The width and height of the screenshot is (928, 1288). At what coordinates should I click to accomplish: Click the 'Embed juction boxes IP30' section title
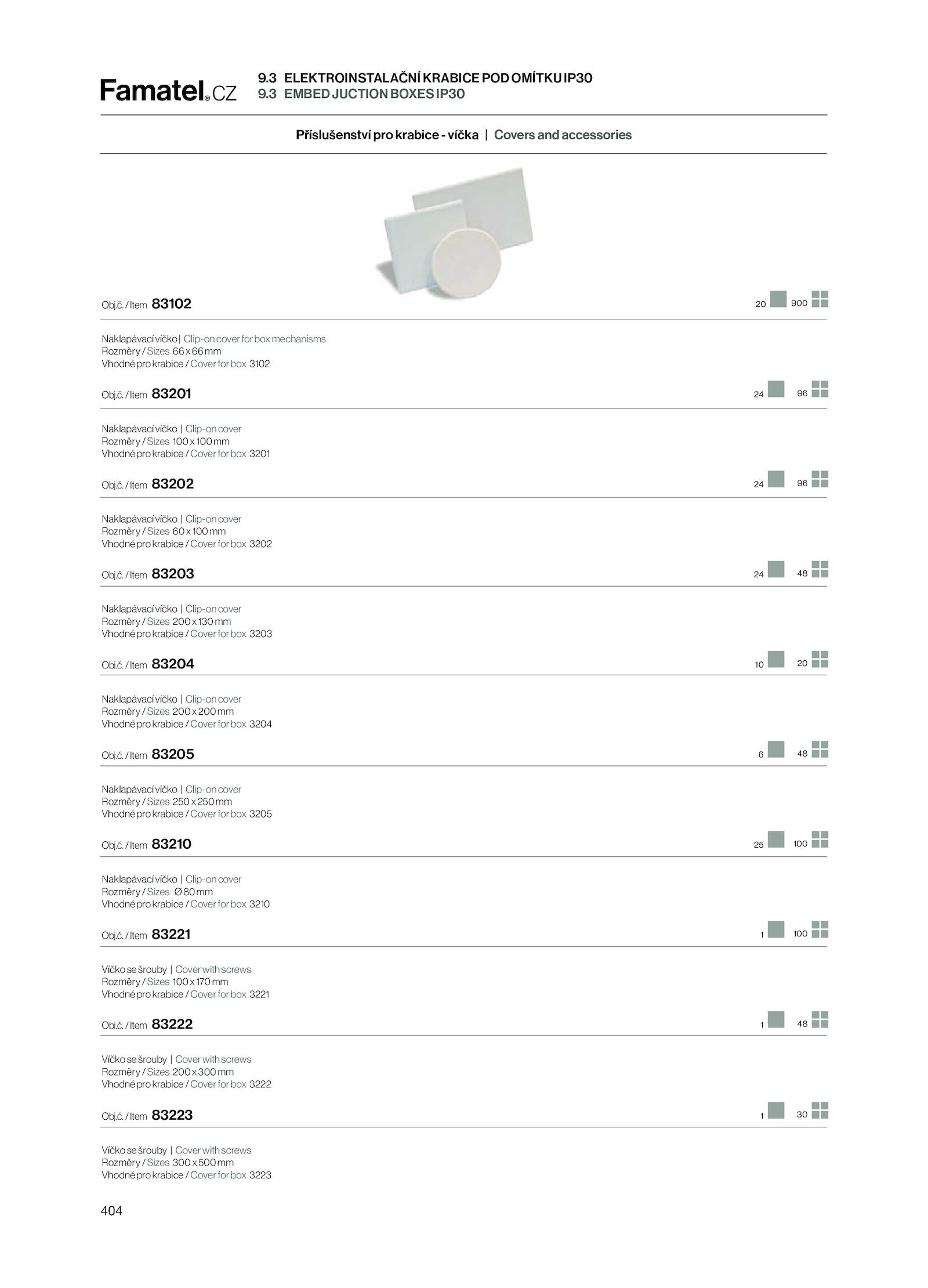pyautogui.click(x=374, y=94)
